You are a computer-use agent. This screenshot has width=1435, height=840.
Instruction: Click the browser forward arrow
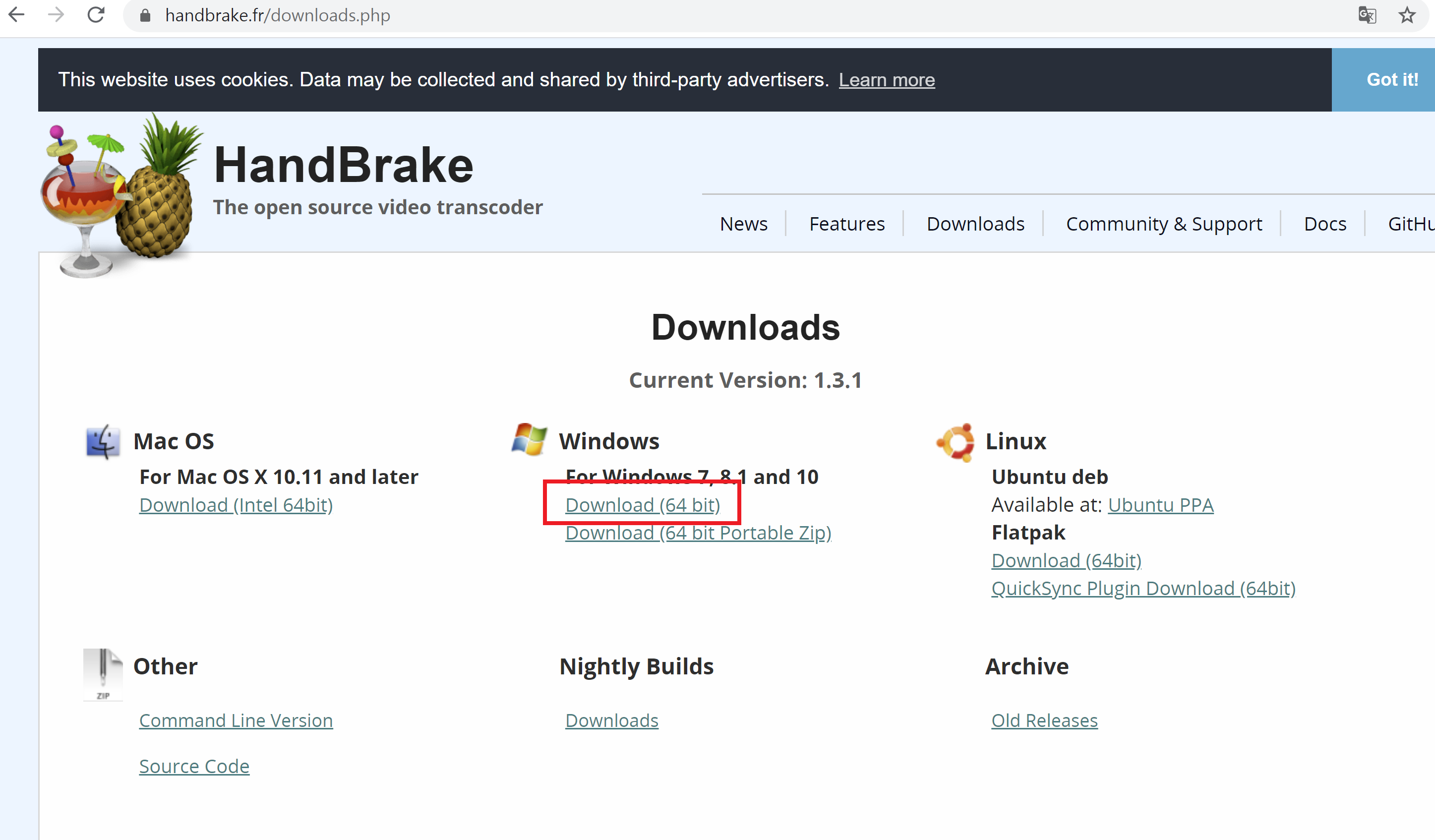coord(56,15)
